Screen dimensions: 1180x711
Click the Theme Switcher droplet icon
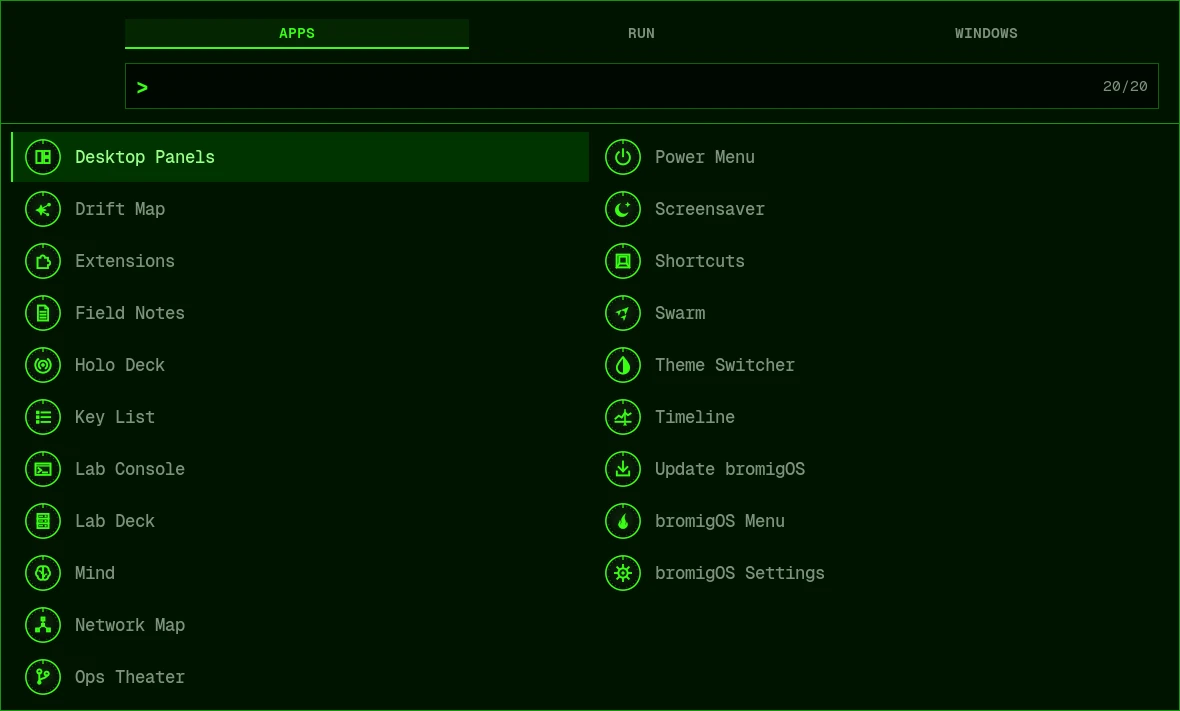(622, 365)
